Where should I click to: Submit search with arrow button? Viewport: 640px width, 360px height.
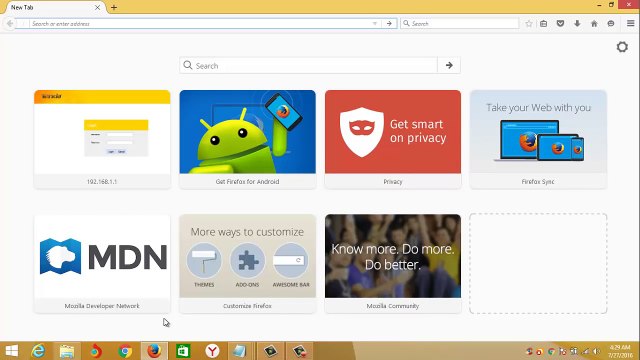[449, 65]
